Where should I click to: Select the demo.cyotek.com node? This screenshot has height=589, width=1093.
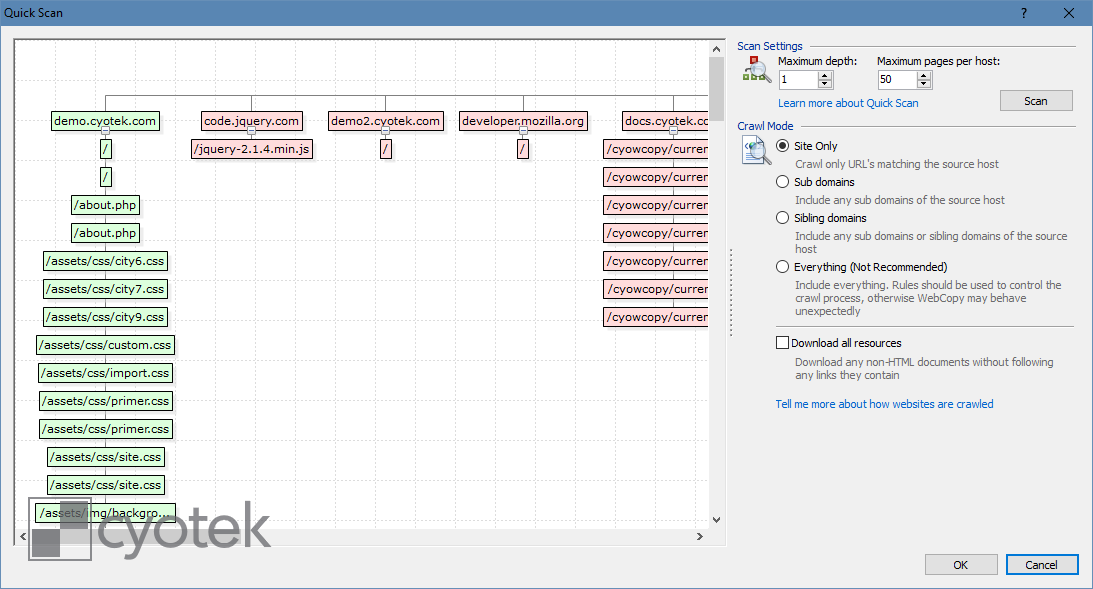point(105,120)
